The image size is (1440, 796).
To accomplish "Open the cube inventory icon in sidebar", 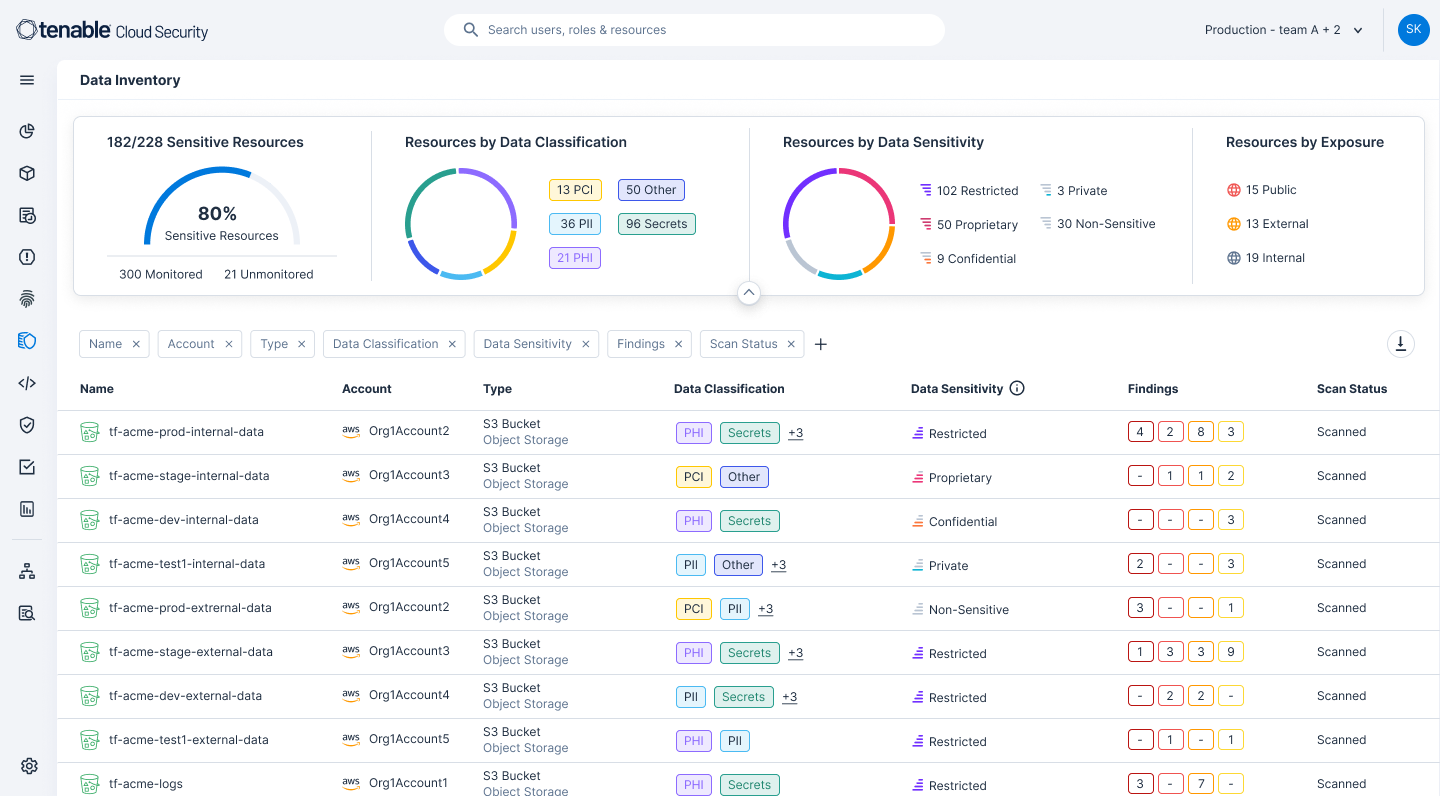I will [x=27, y=173].
